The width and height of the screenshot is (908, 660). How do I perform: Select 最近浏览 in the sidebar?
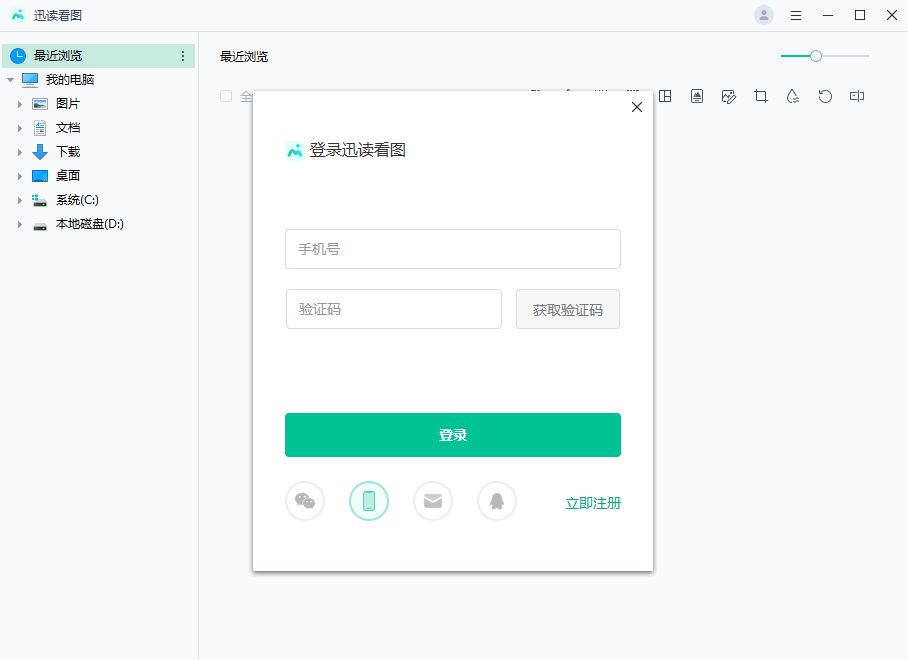coord(98,56)
